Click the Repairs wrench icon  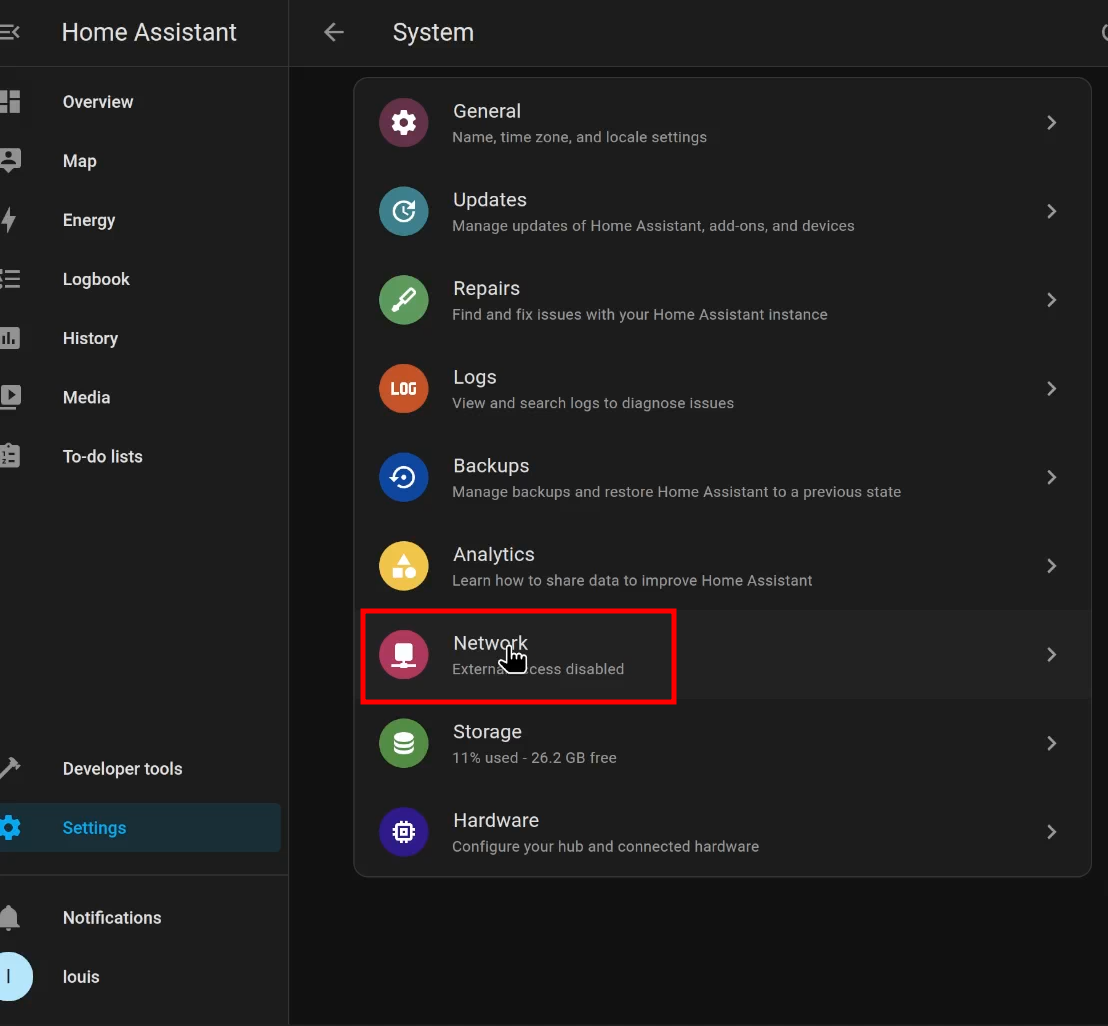tap(403, 300)
